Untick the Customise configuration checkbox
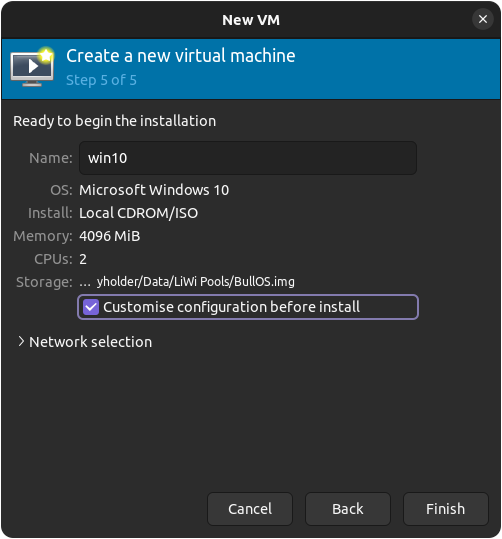The width and height of the screenshot is (502, 539). coord(91,307)
